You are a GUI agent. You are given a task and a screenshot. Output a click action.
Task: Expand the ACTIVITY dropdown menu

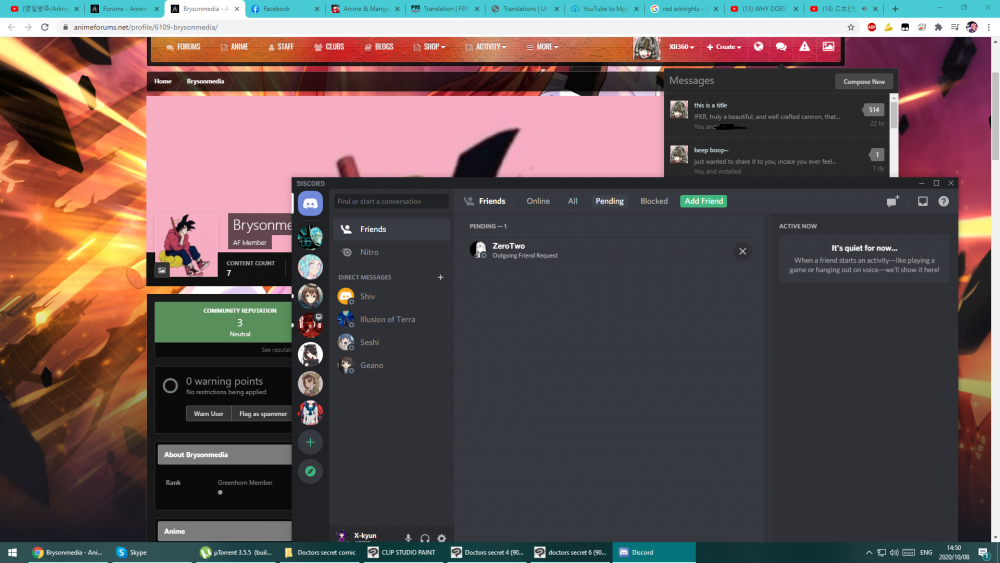[486, 47]
